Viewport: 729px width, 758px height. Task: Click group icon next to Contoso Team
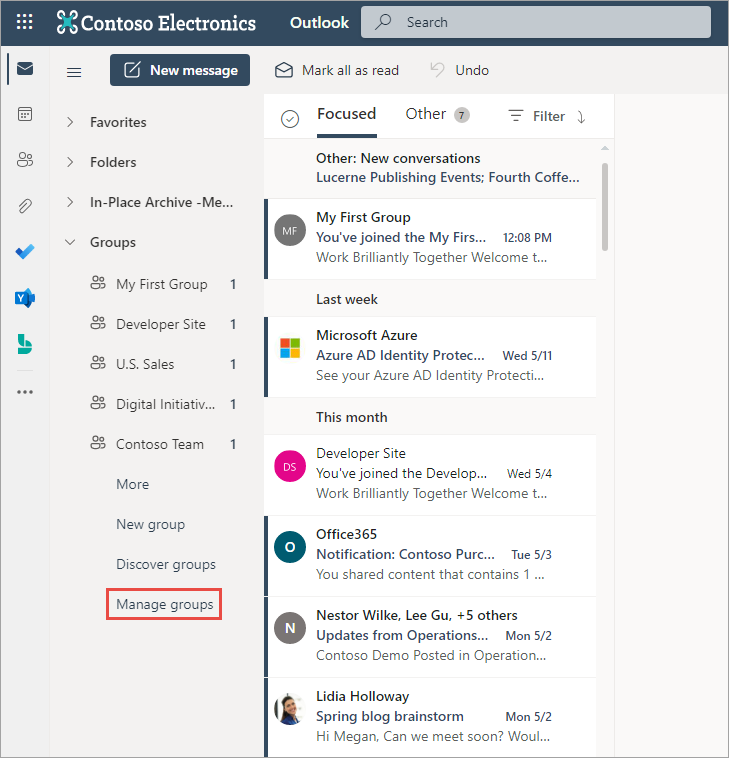(x=98, y=442)
